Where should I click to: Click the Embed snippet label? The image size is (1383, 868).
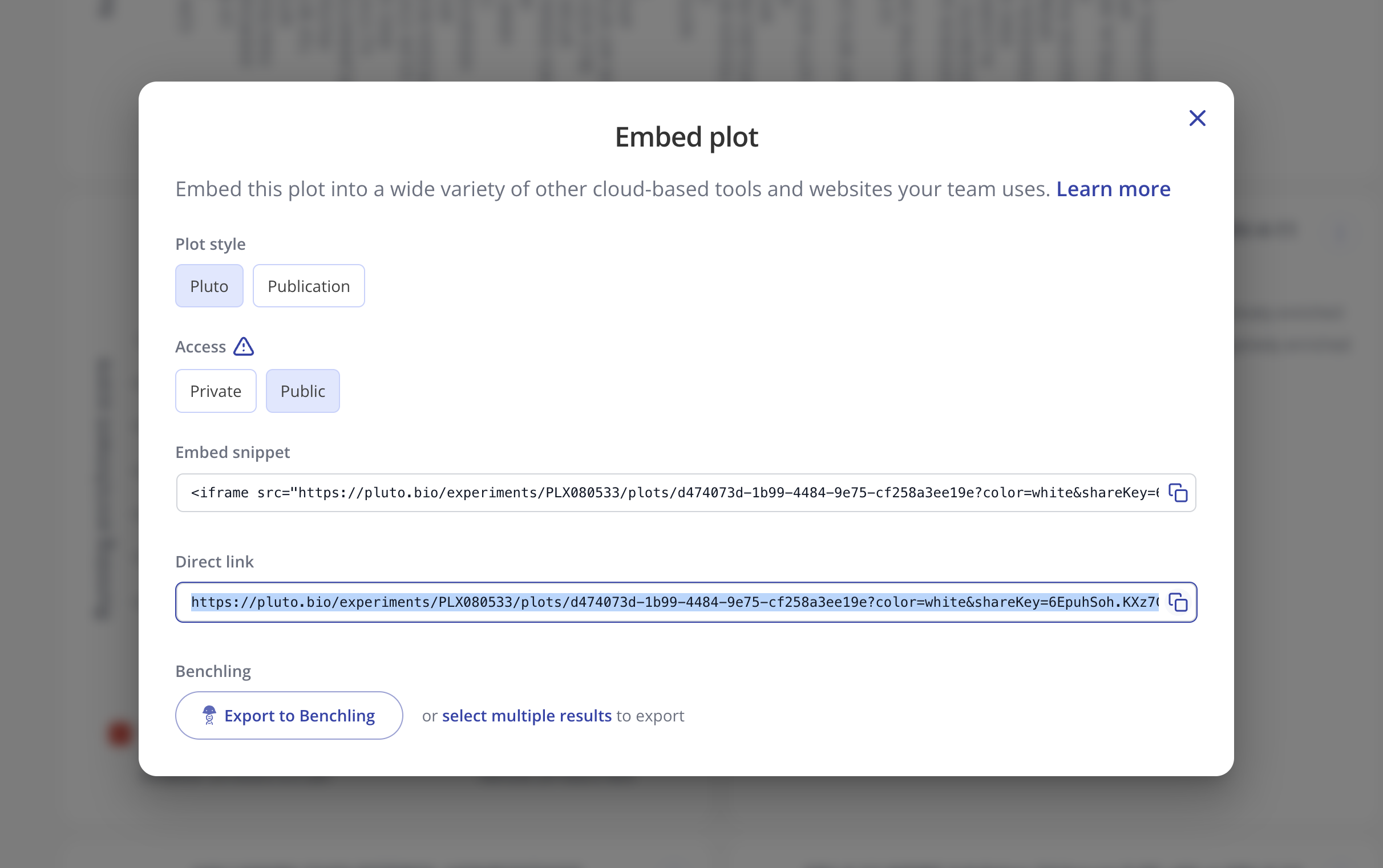click(x=233, y=452)
